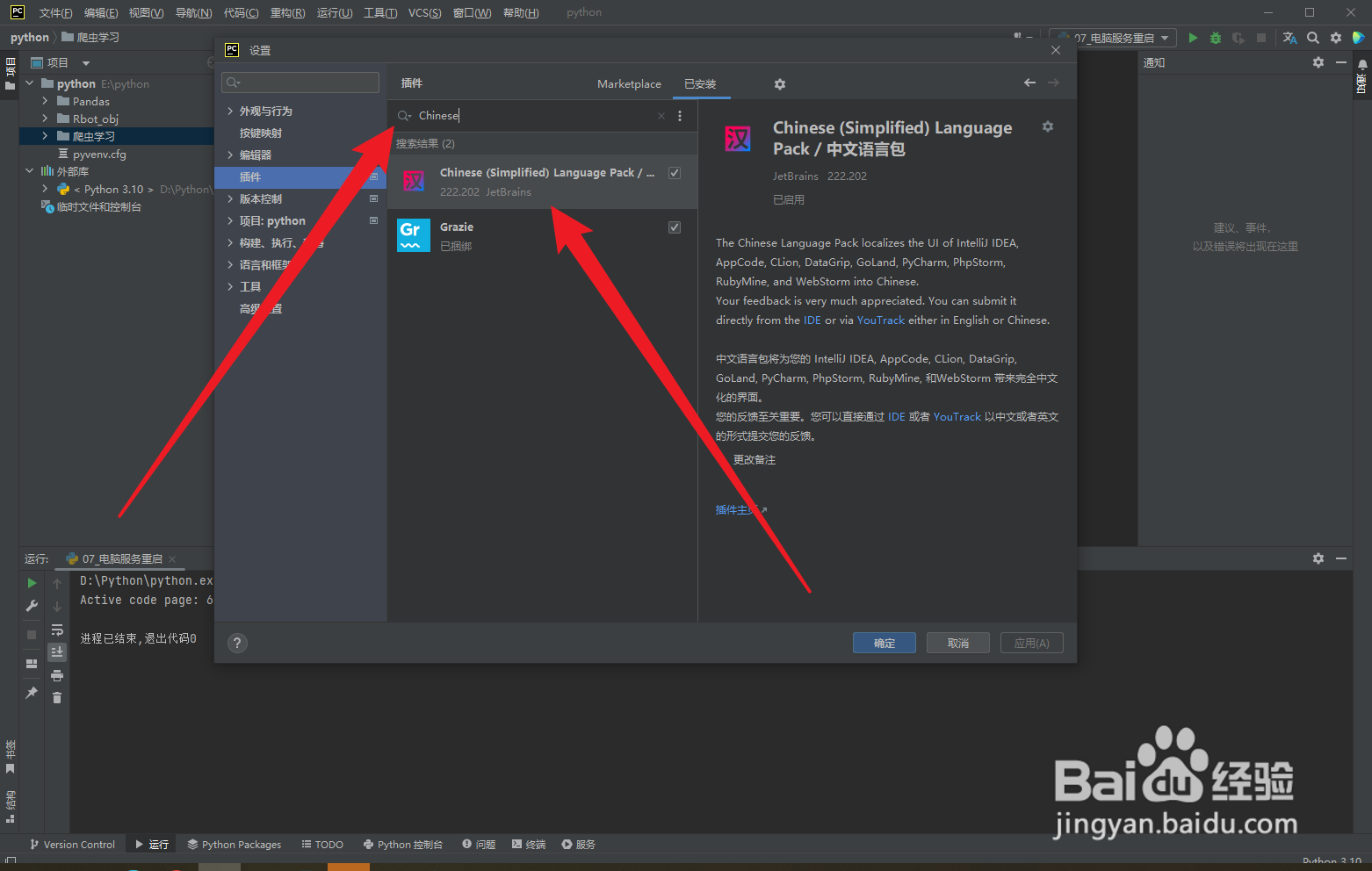Clear the Run console with the trash icon
The height and width of the screenshot is (871, 1372).
point(57,698)
